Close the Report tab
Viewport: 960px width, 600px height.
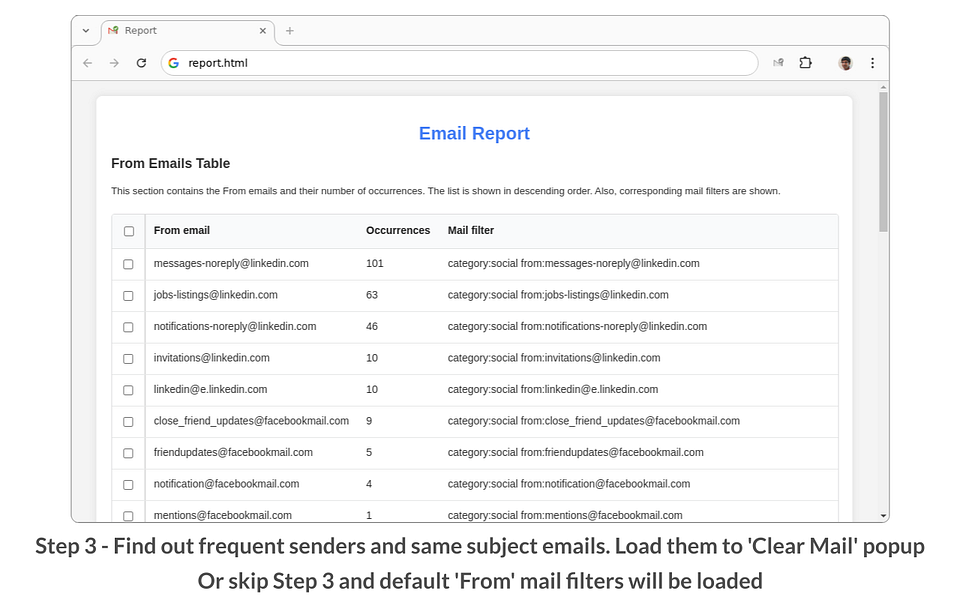[x=263, y=31]
